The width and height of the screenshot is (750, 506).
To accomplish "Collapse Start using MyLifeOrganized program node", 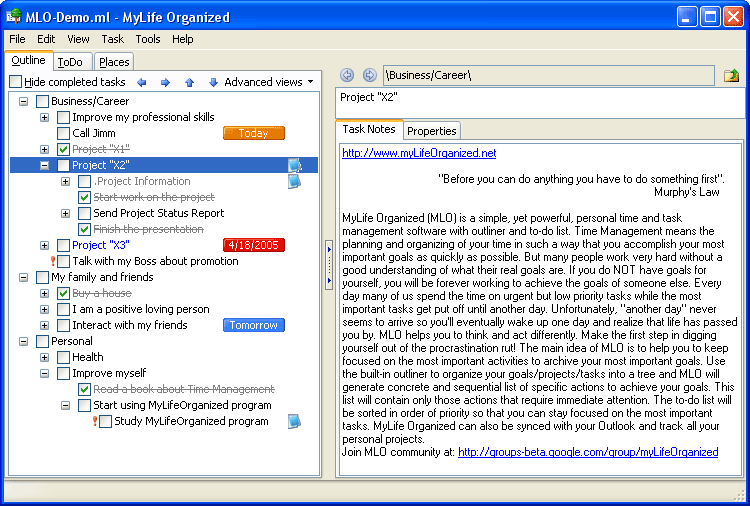I will tap(66, 406).
